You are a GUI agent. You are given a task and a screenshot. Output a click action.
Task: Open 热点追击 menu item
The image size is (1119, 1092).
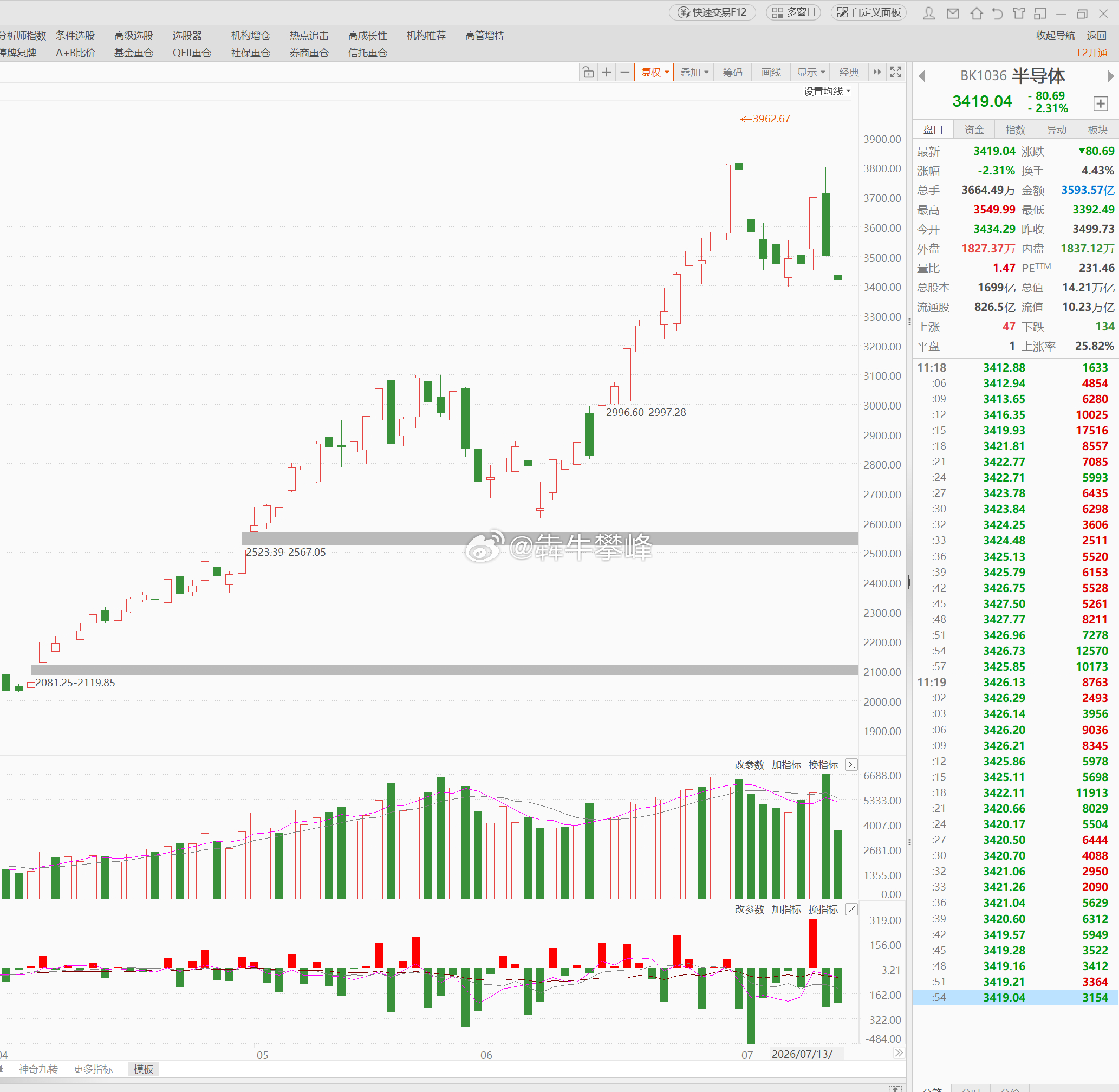[x=309, y=36]
